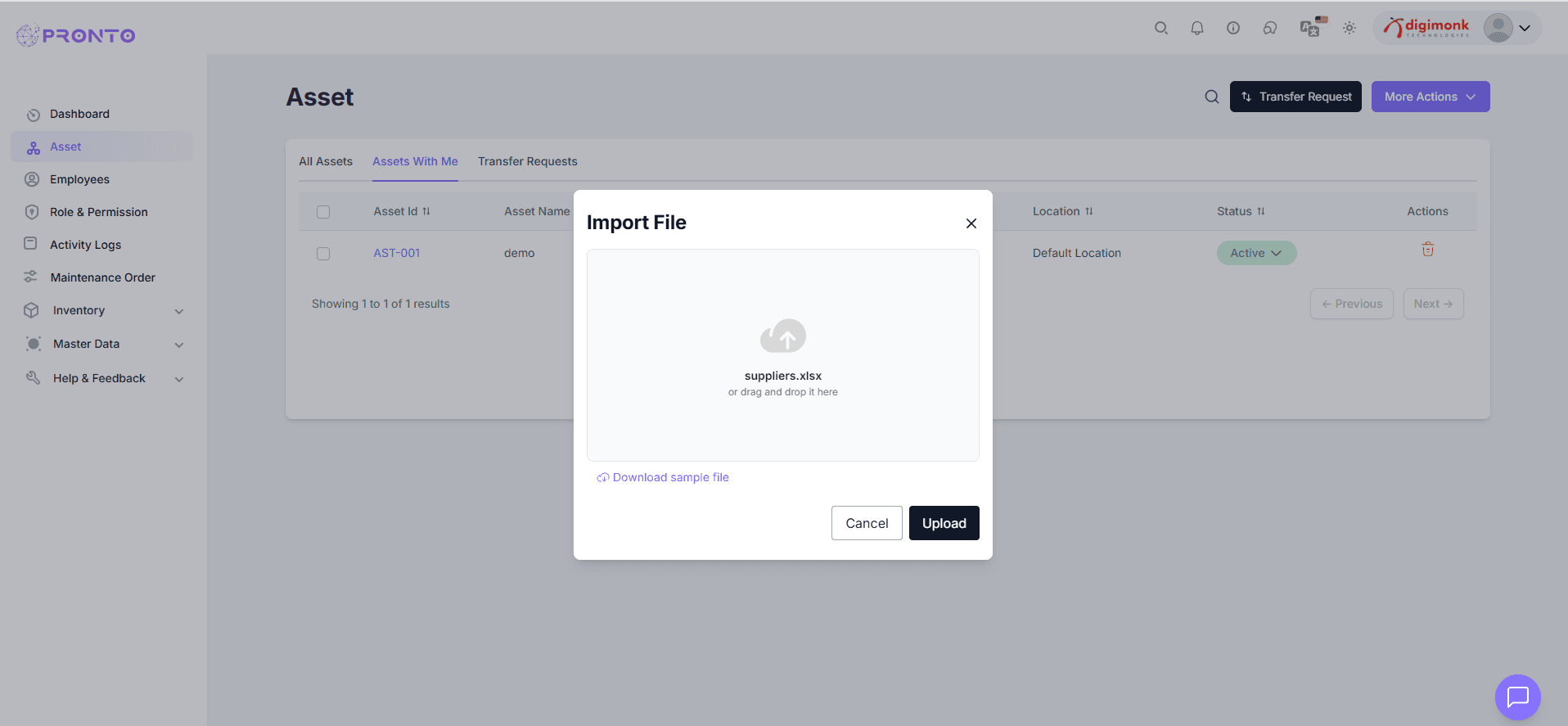This screenshot has width=1568, height=726.
Task: Click the Upload button
Action: tap(944, 523)
